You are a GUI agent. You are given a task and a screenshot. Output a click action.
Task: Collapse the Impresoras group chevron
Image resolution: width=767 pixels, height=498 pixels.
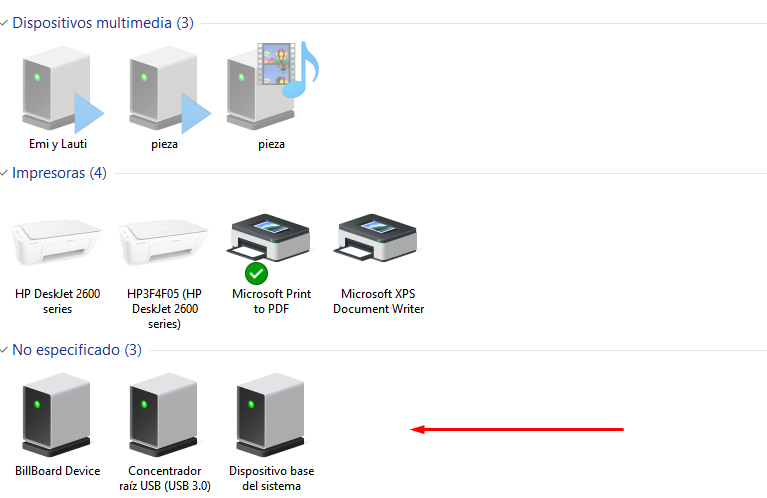click(x=4, y=173)
